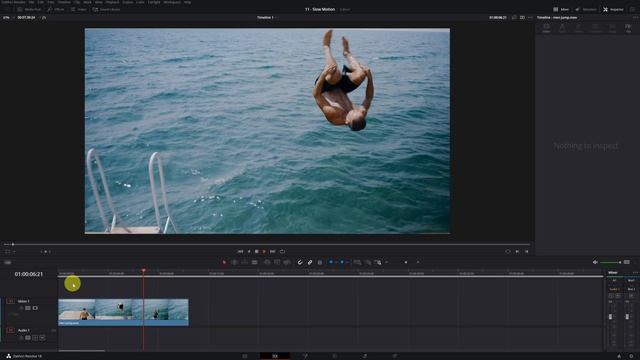Switch to the Media page icon
The image size is (640, 360).
(245, 356)
